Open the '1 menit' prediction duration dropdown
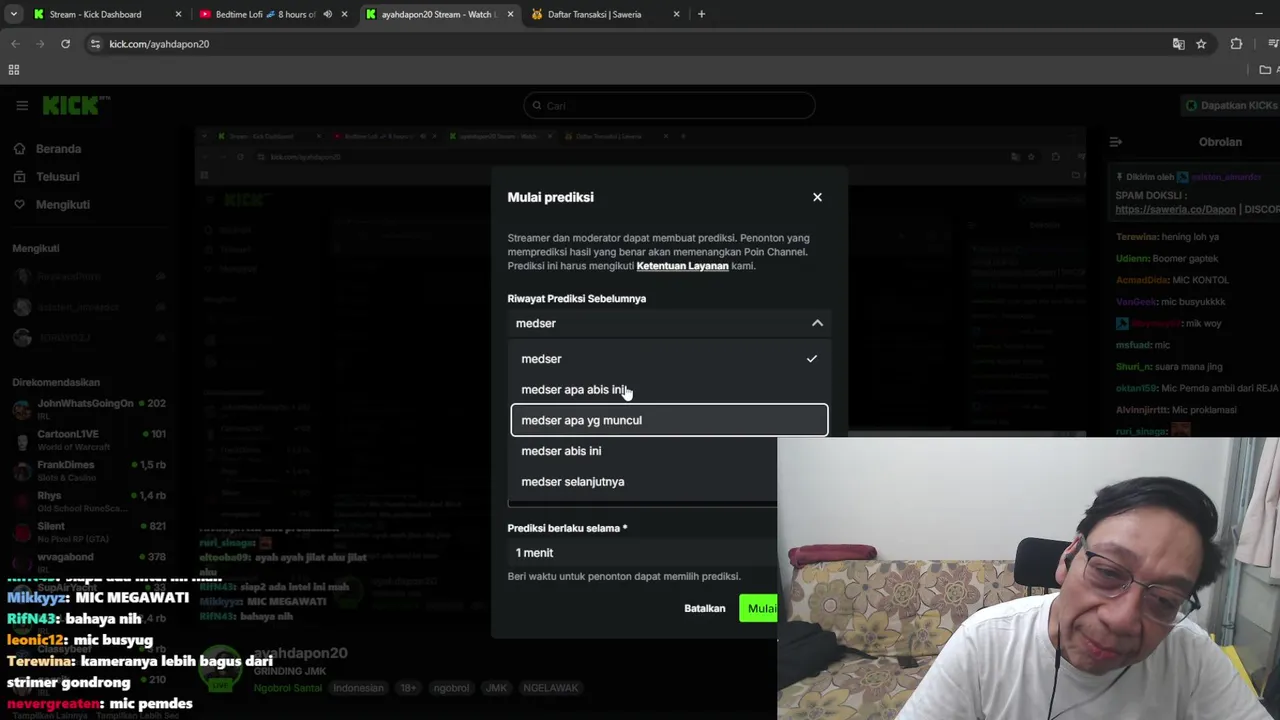This screenshot has width=1280, height=720. (642, 553)
